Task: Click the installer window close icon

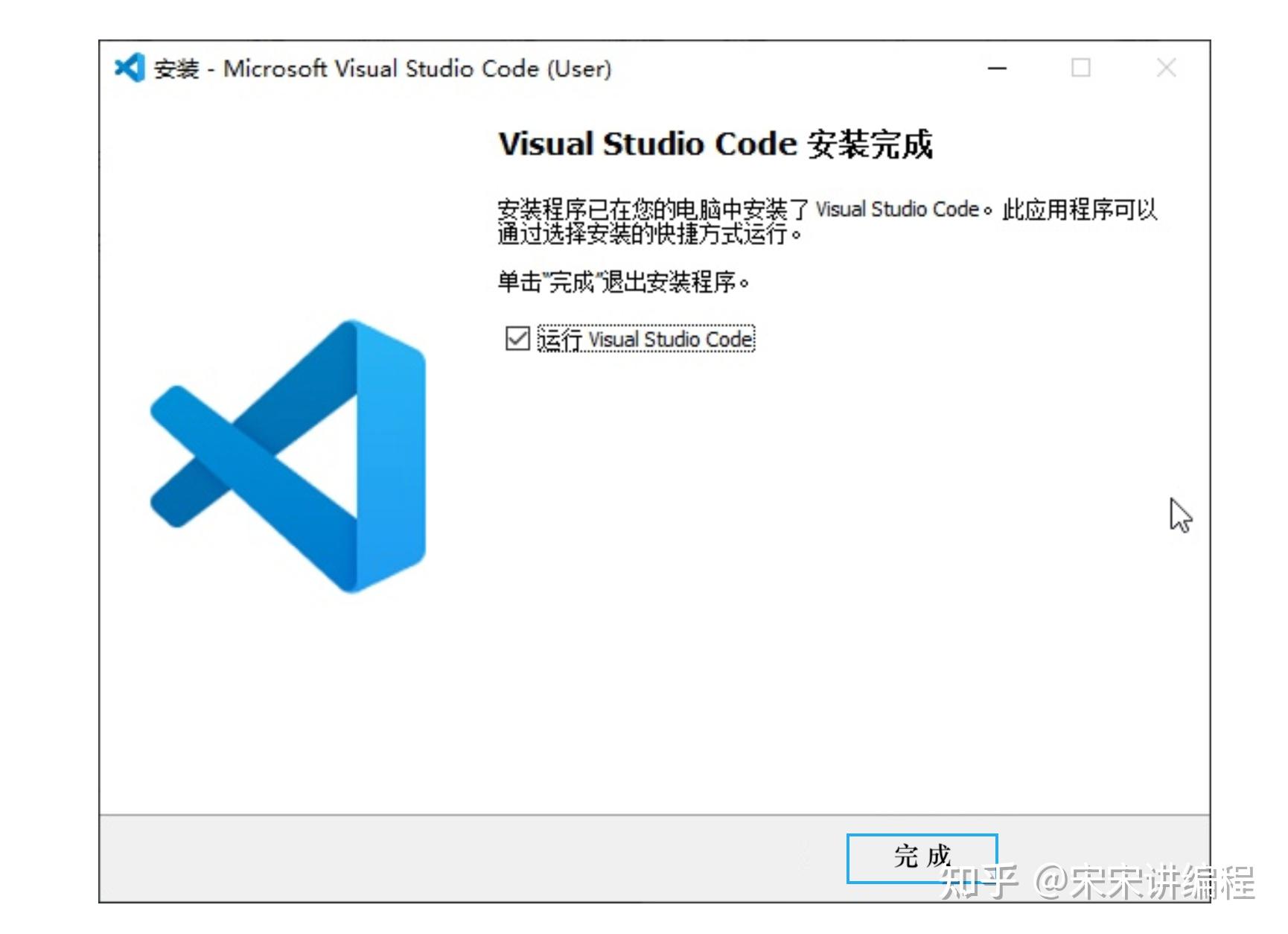Action: (1166, 68)
